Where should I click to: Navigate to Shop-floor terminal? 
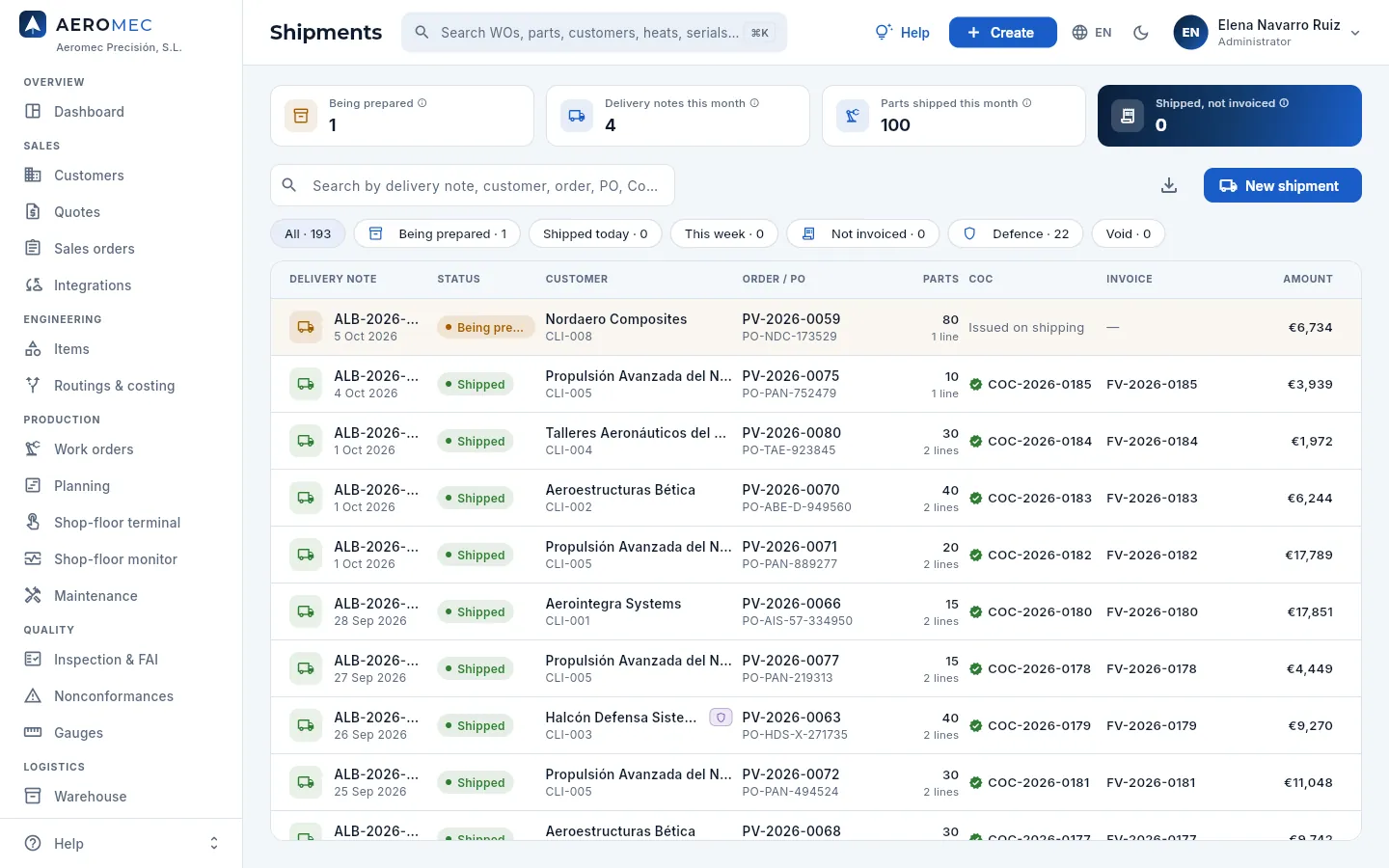coord(121,523)
